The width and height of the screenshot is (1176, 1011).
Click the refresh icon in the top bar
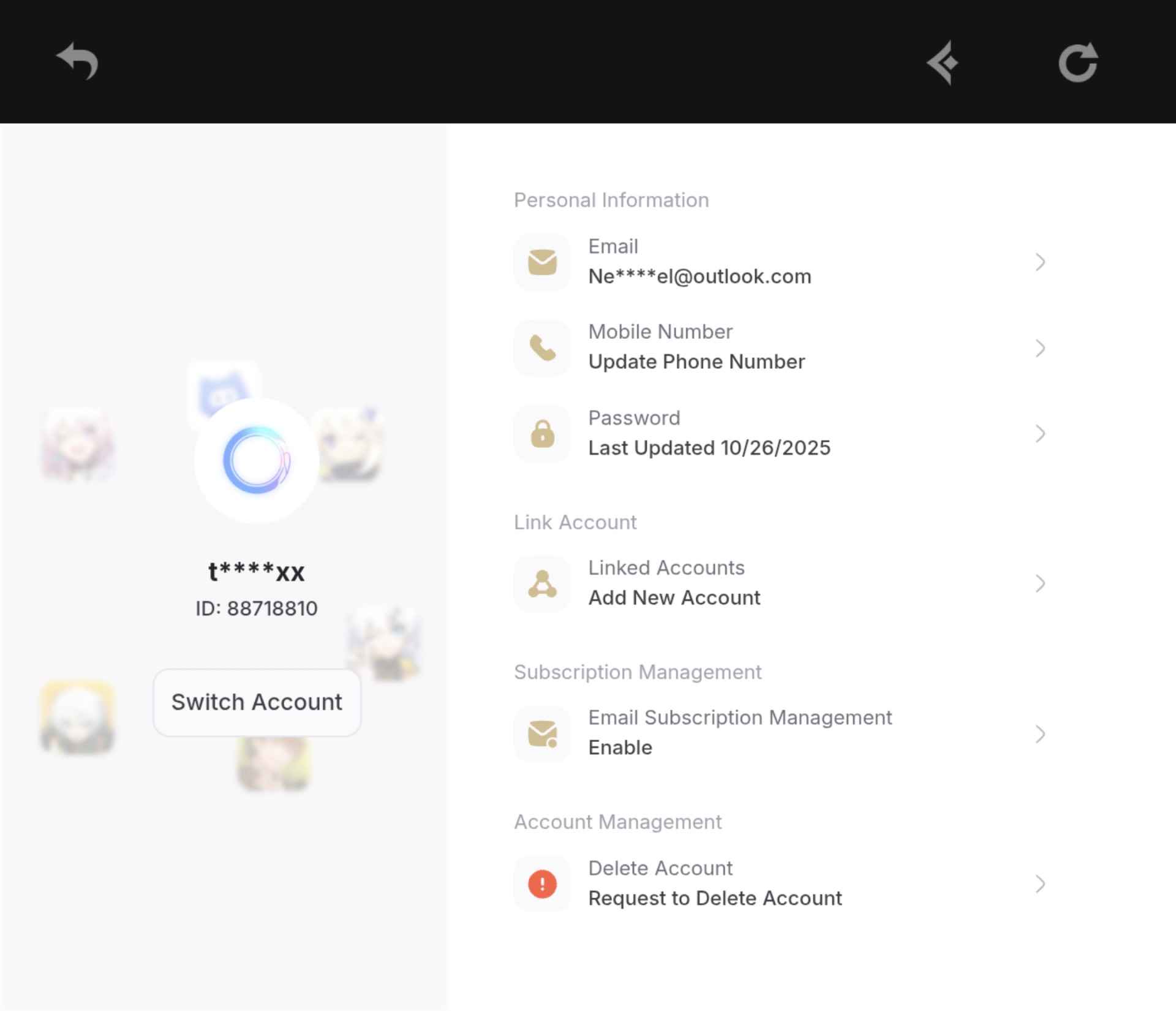(x=1080, y=61)
